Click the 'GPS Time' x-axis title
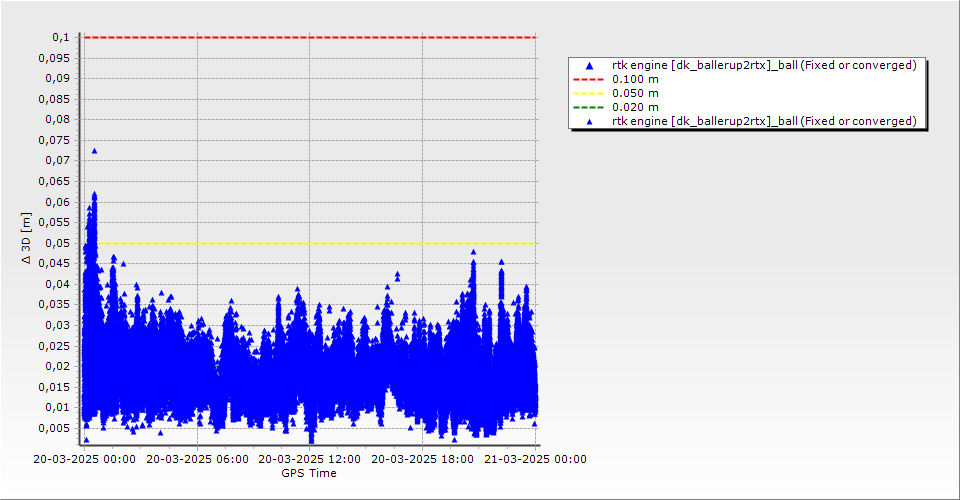The image size is (960, 500). tap(309, 473)
